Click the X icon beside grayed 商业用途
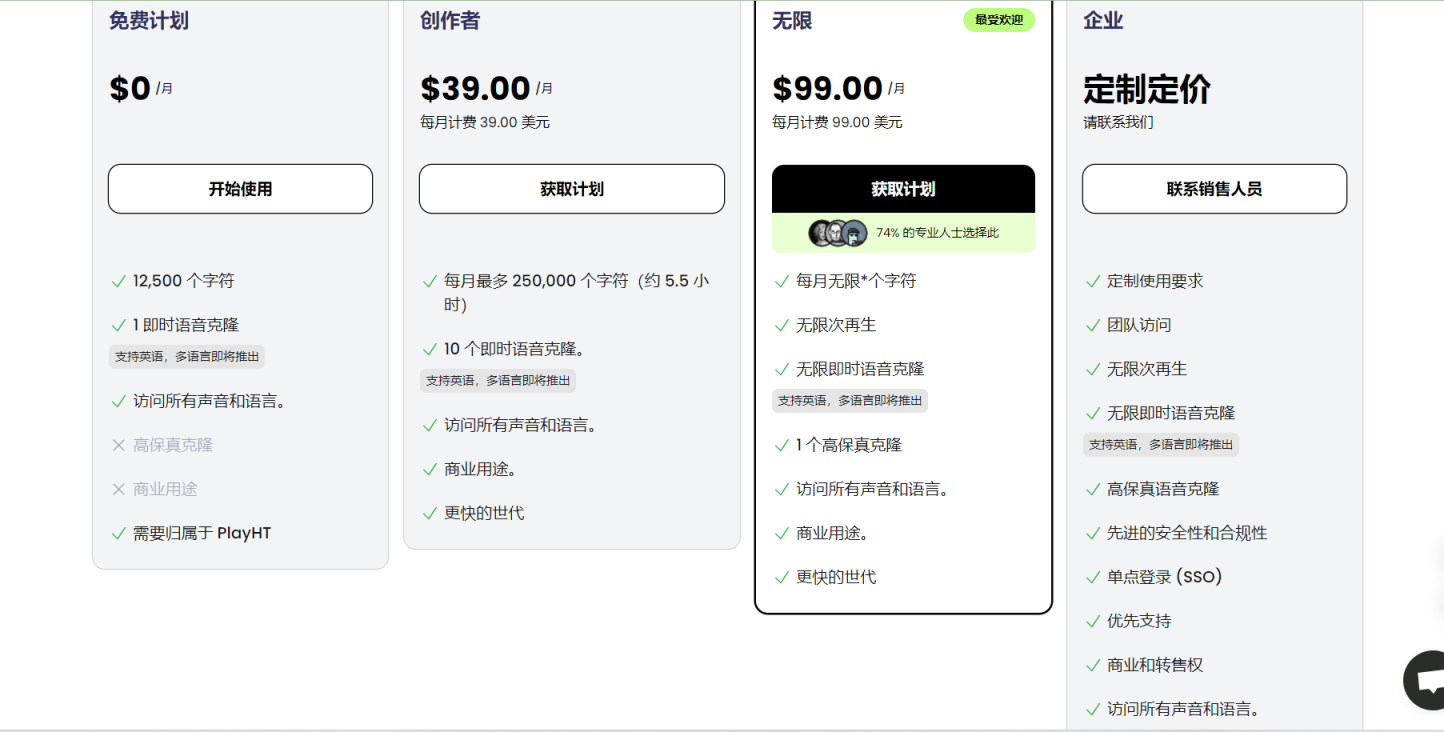1444x732 pixels. pos(119,489)
